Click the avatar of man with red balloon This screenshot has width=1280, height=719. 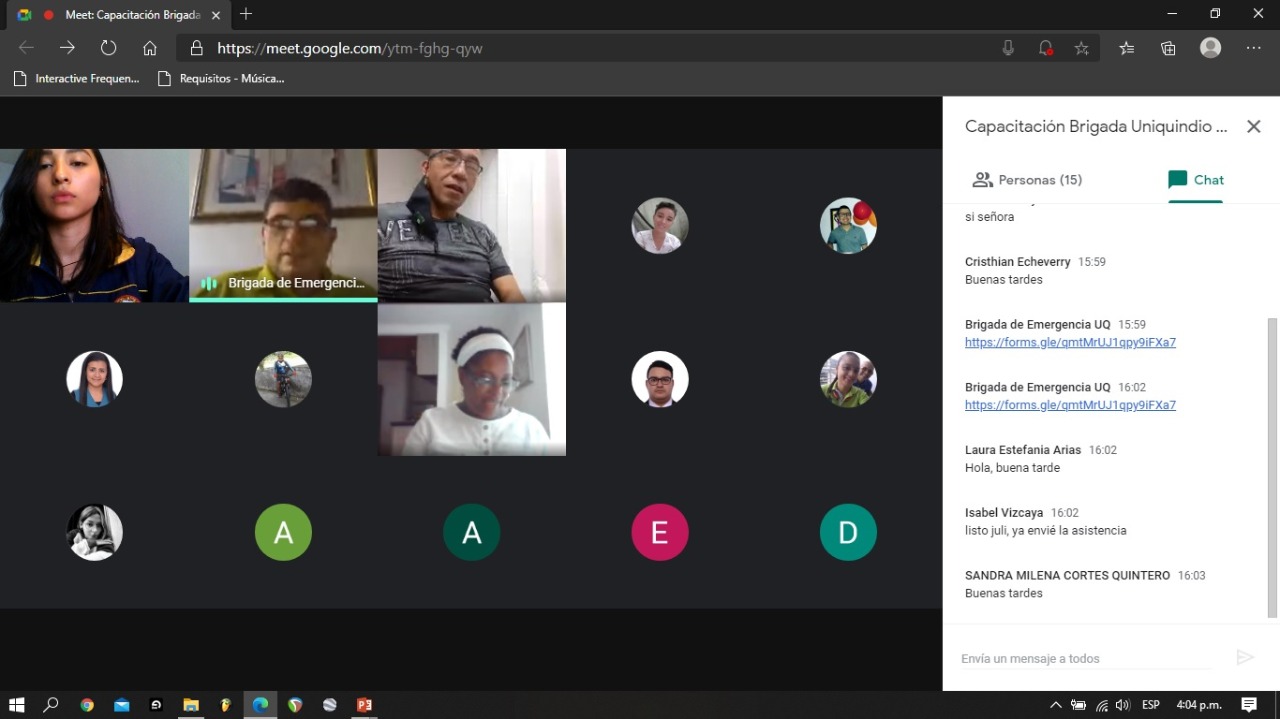[x=848, y=225]
